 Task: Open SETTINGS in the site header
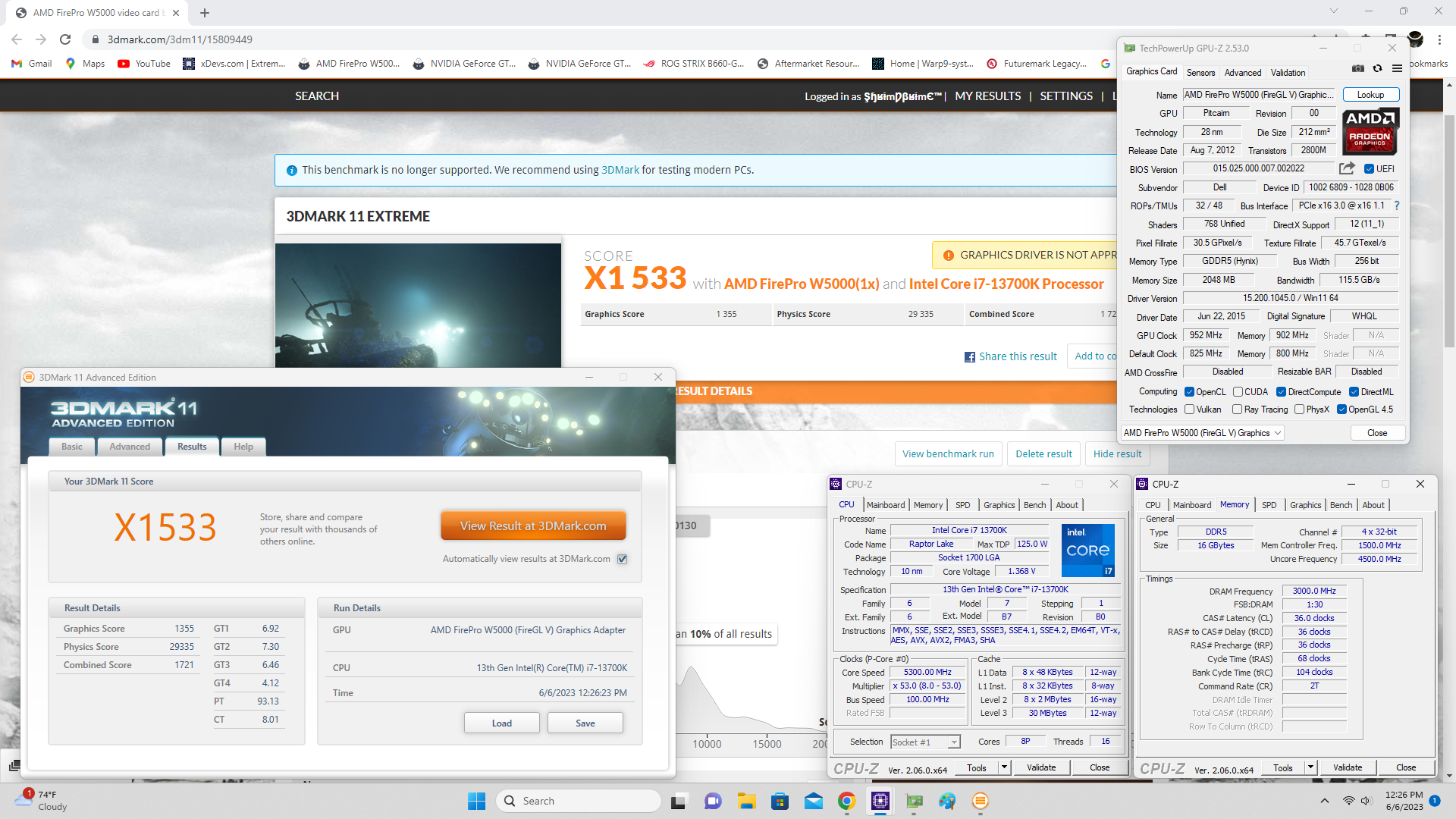[x=1065, y=96]
